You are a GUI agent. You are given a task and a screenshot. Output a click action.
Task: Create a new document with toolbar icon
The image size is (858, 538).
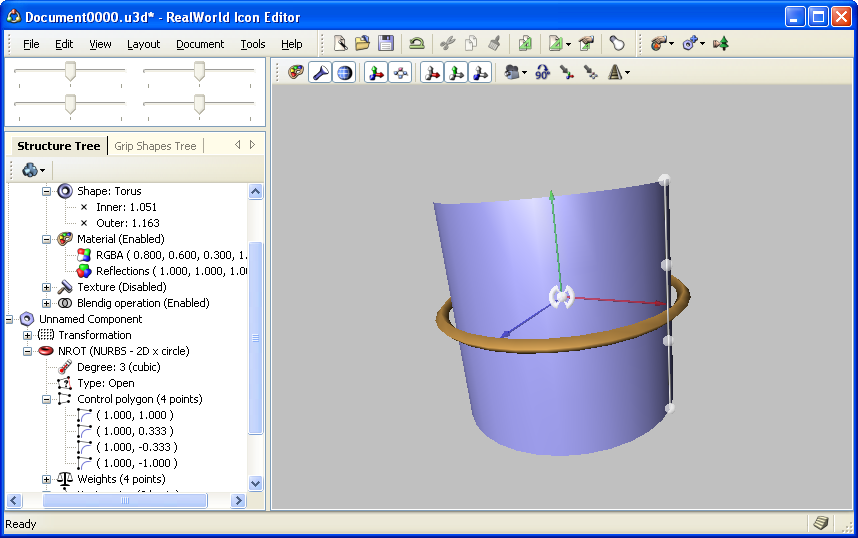[x=340, y=43]
